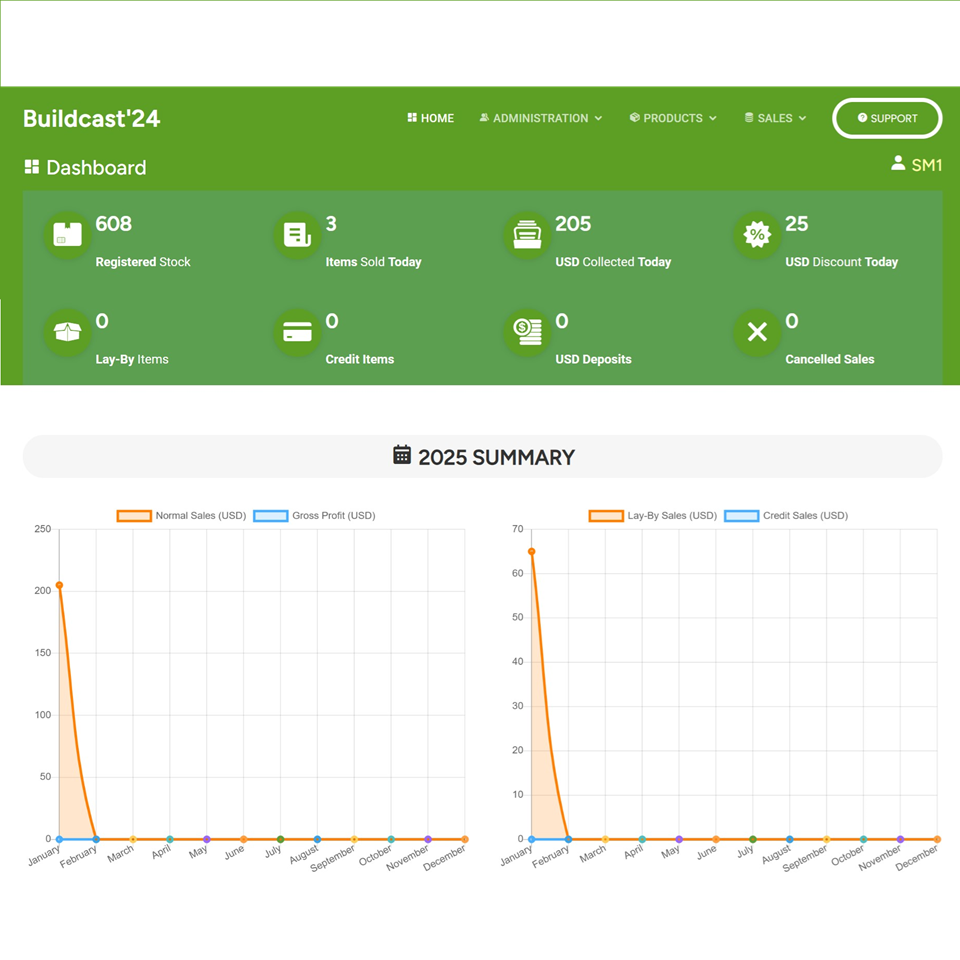Click the Registered Stock box icon
Image resolution: width=960 pixels, height=960 pixels.
click(x=68, y=236)
